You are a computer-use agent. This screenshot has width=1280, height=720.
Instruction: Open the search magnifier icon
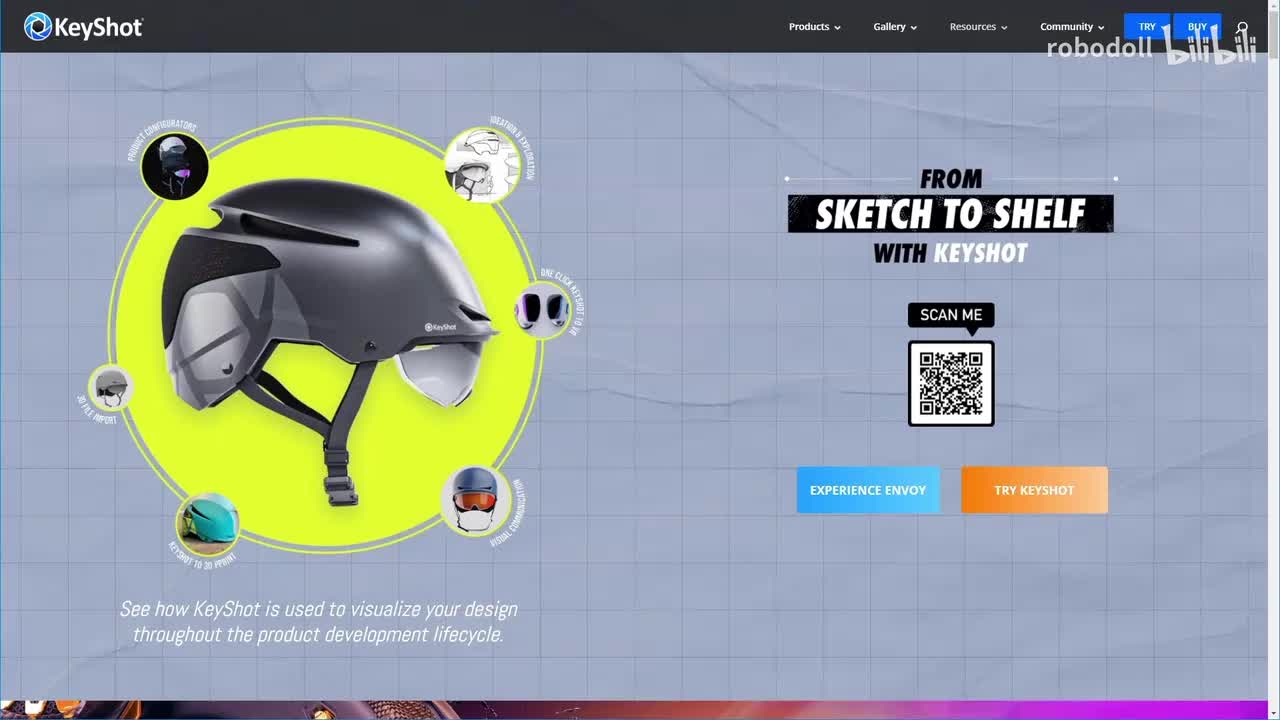click(x=1242, y=28)
